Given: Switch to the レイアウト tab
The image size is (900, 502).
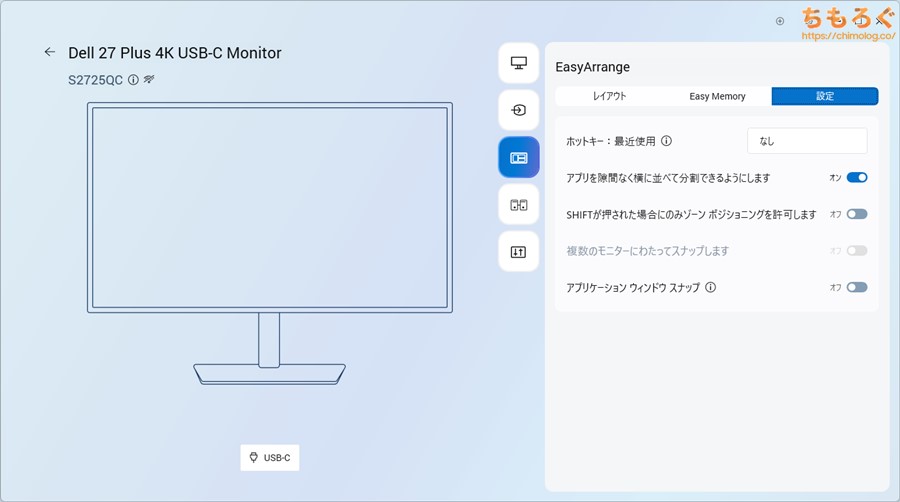Looking at the screenshot, I should (x=609, y=96).
